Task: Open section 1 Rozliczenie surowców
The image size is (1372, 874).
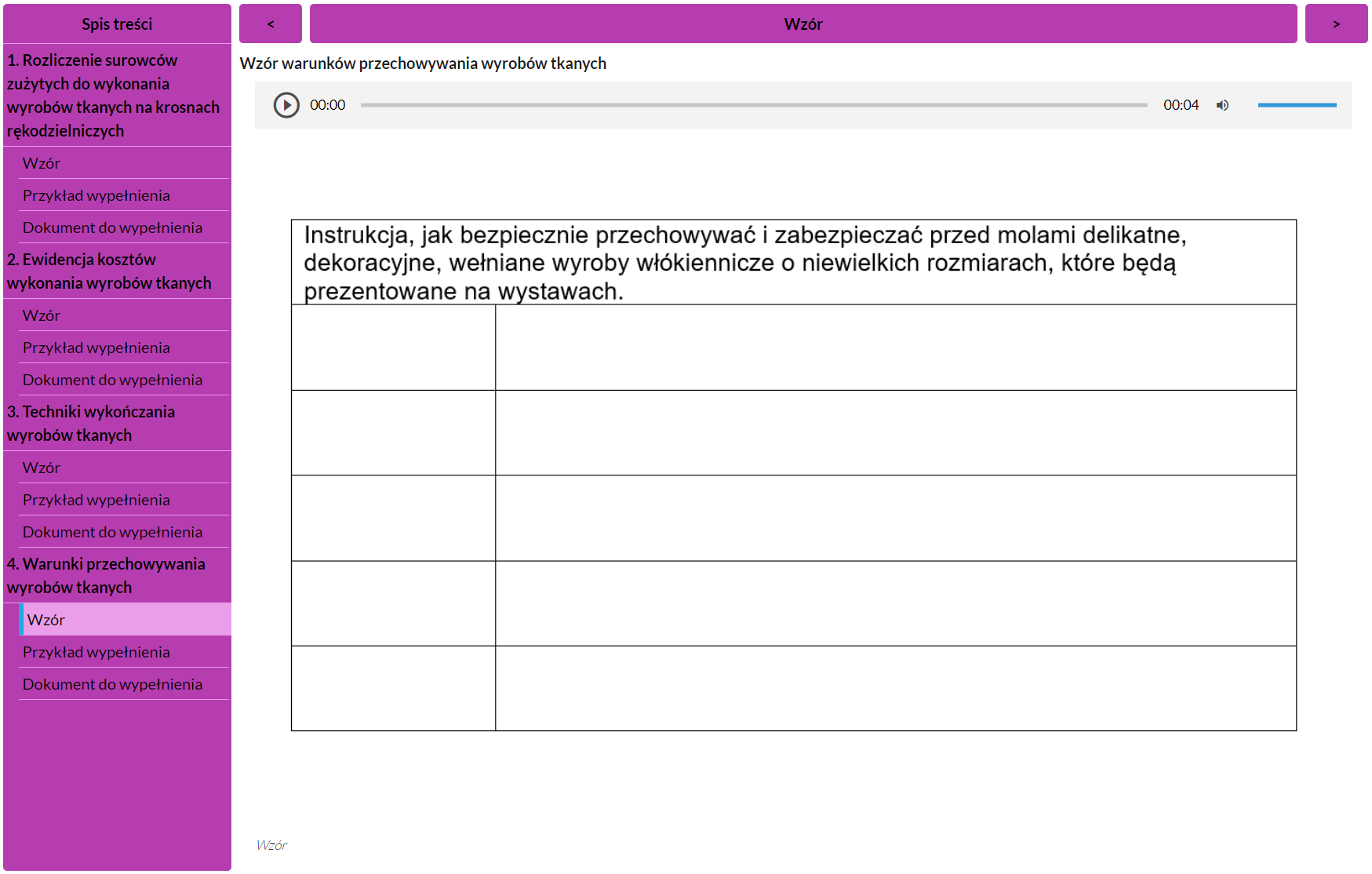Action: click(x=114, y=95)
